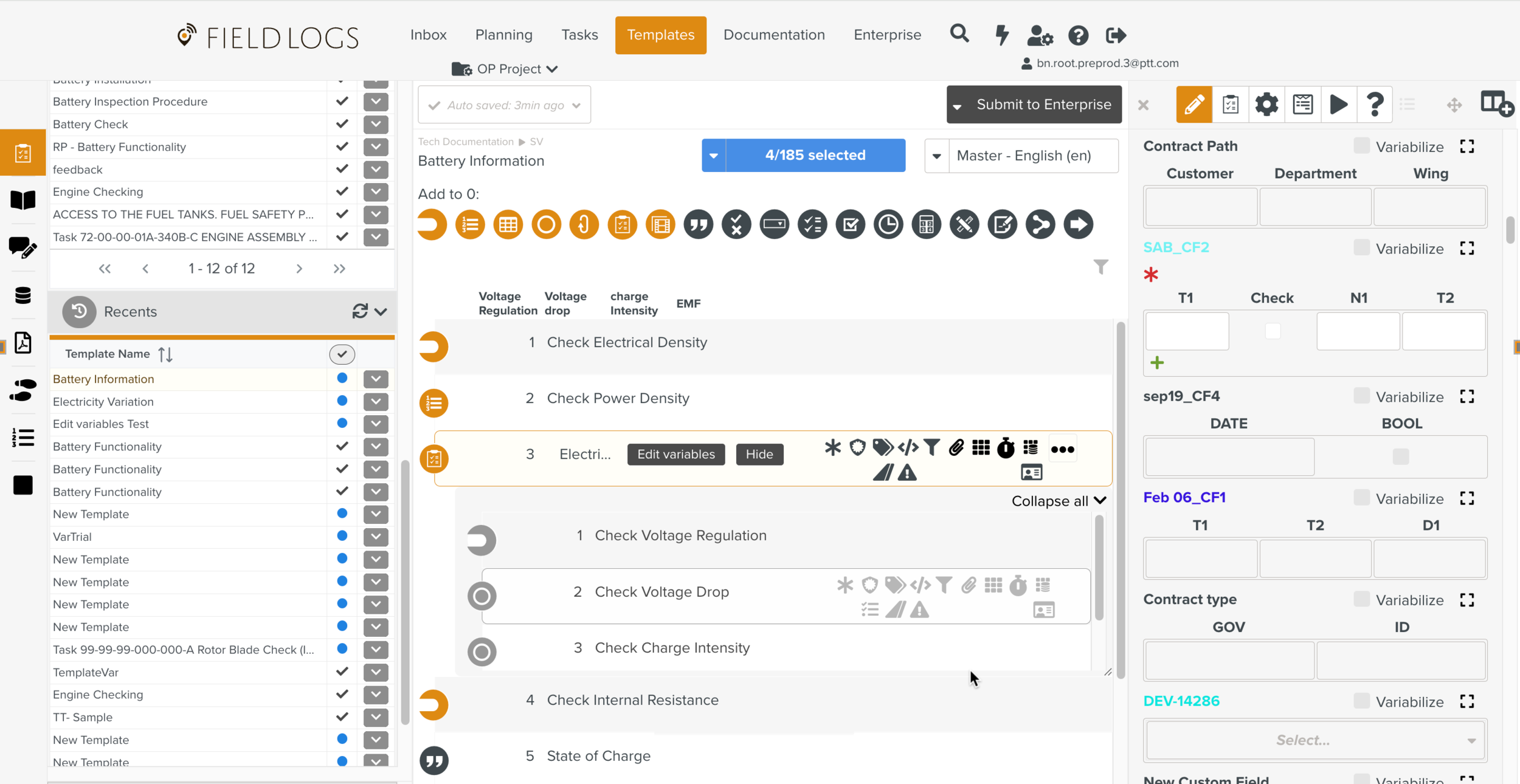Click the play preview icon
The height and width of the screenshot is (784, 1520).
(x=1338, y=105)
